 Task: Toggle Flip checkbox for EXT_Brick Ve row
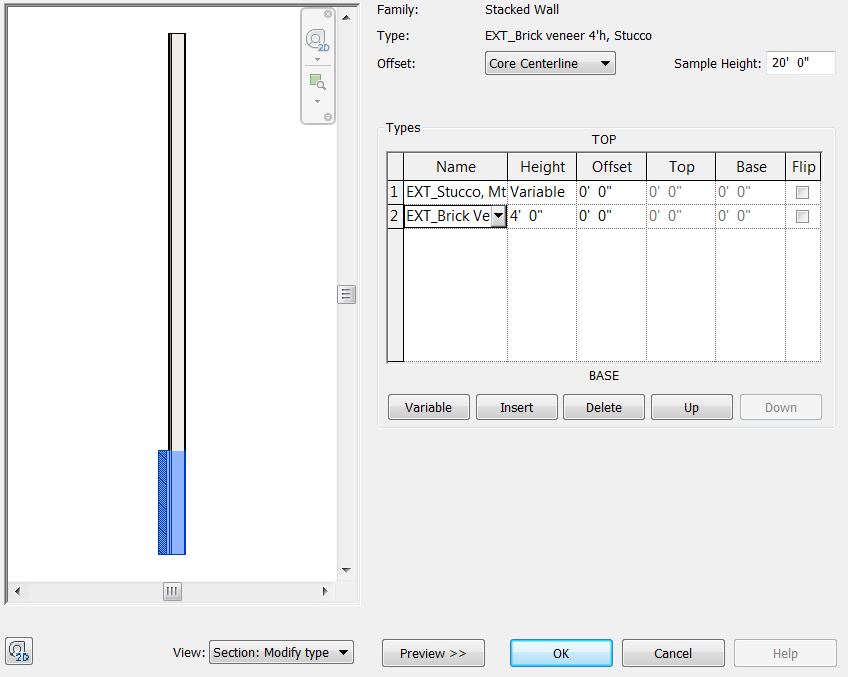[802, 216]
